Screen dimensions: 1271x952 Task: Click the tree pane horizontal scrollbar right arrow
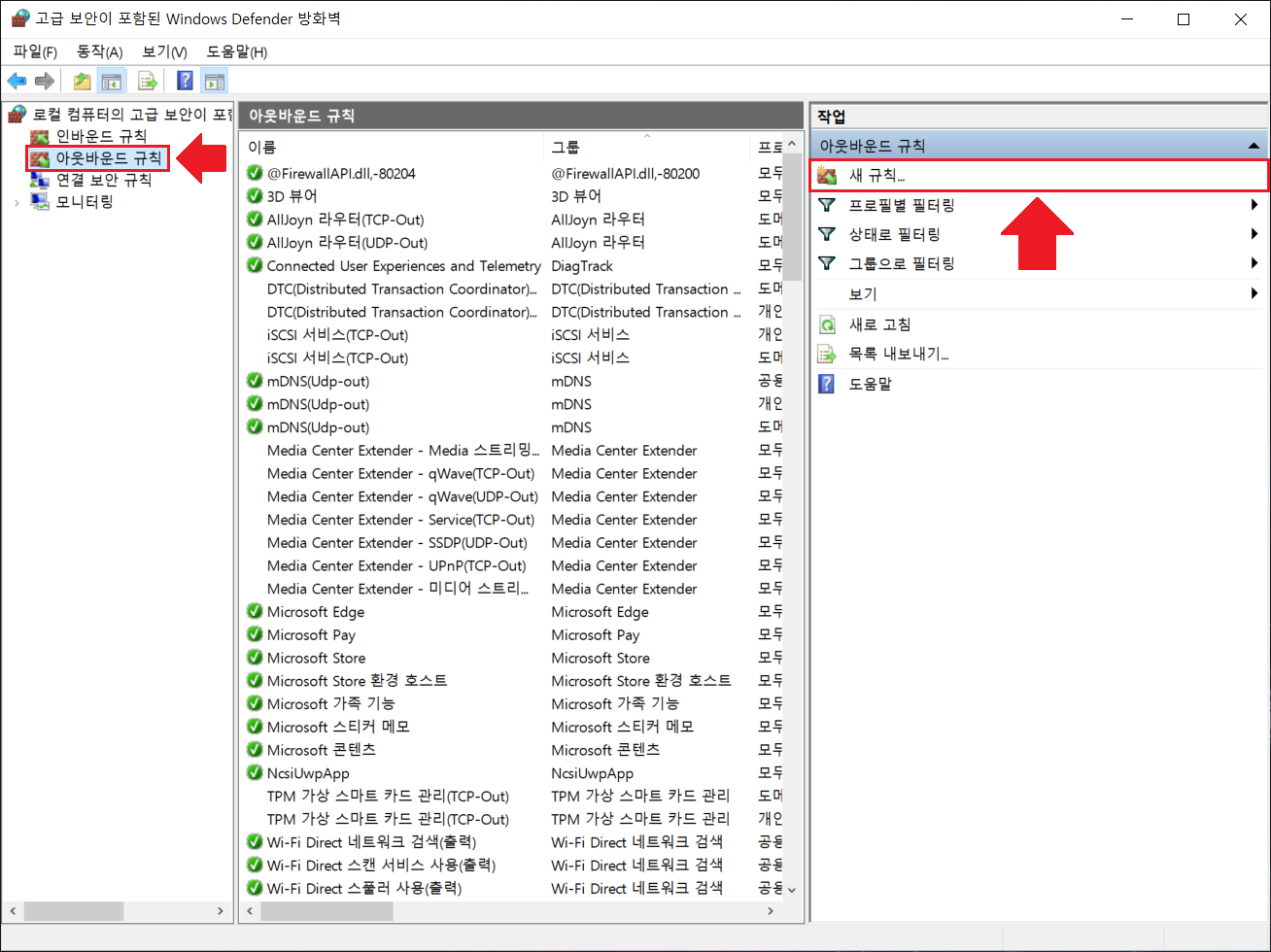221,911
